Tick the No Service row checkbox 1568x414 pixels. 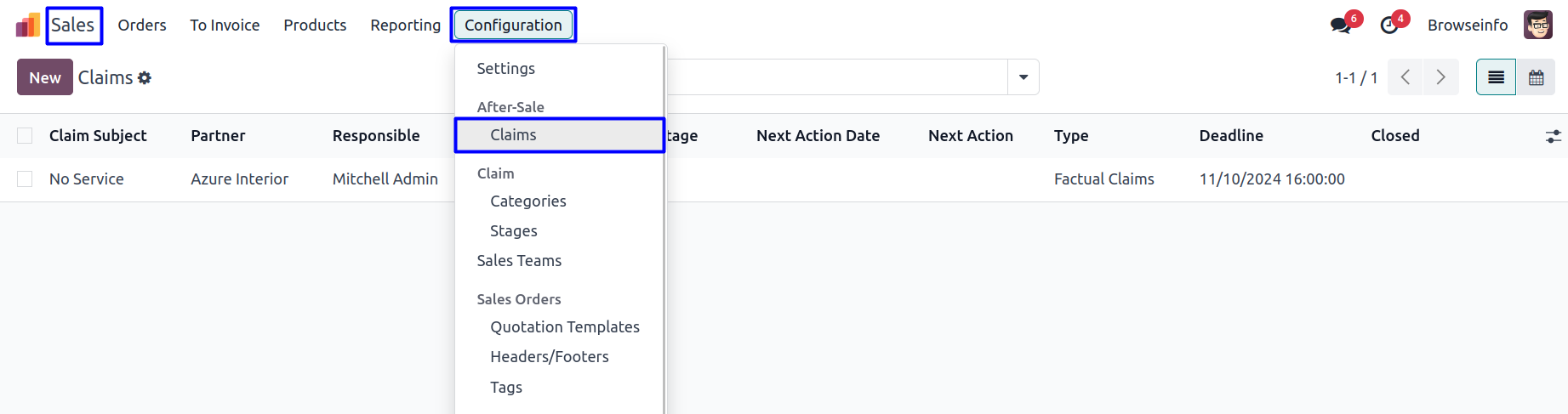pyautogui.click(x=25, y=179)
